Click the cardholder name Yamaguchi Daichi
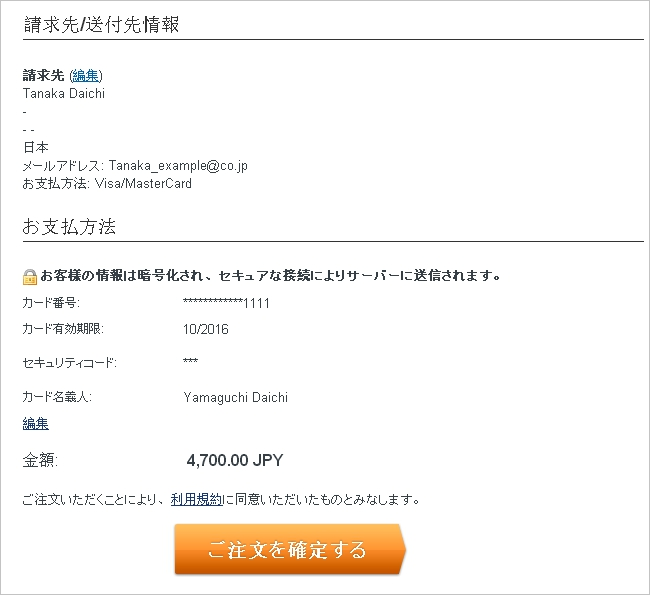 tap(236, 398)
